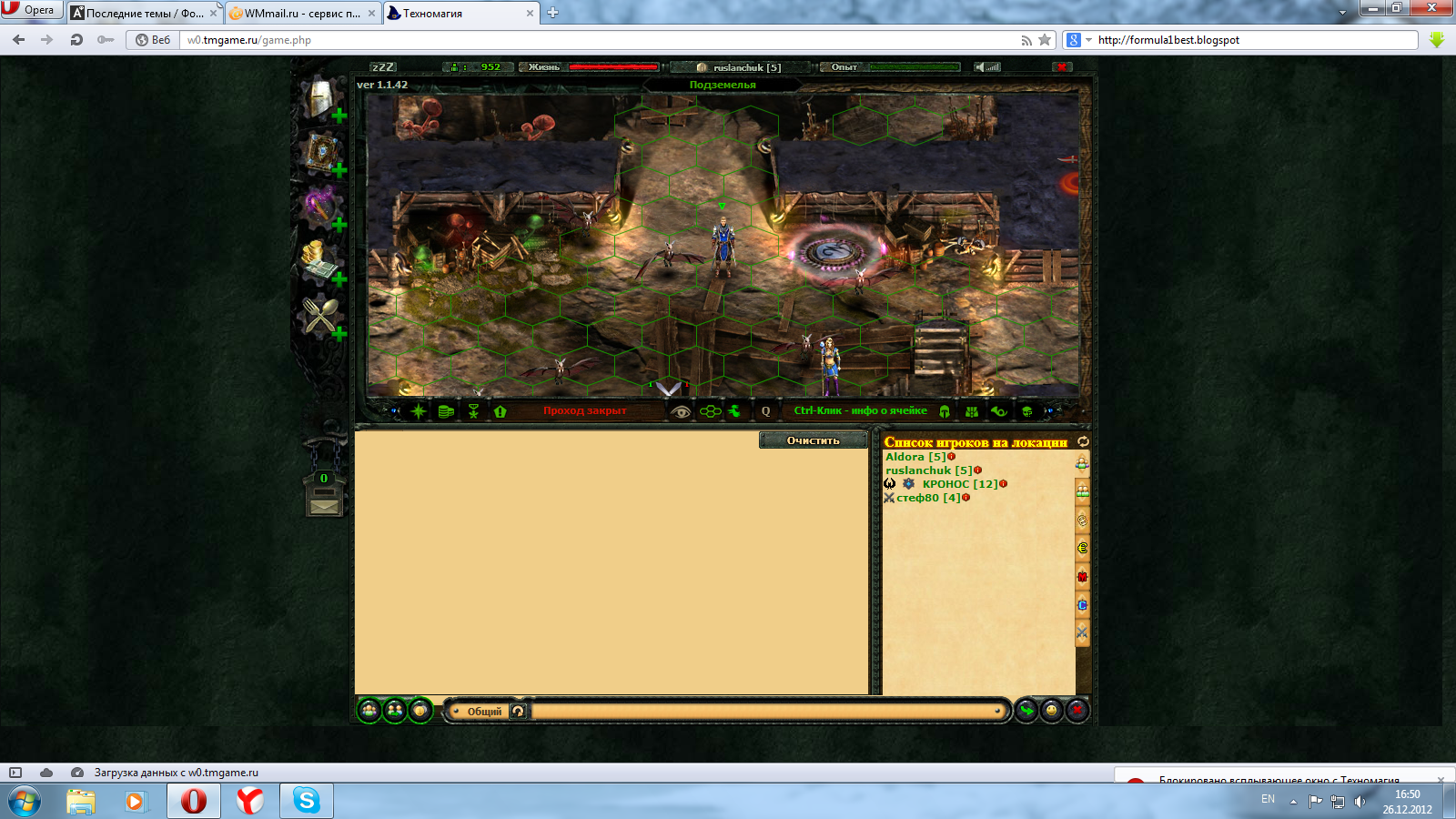This screenshot has width=1456, height=819.
Task: Click the zZZ sleep button
Action: click(383, 67)
